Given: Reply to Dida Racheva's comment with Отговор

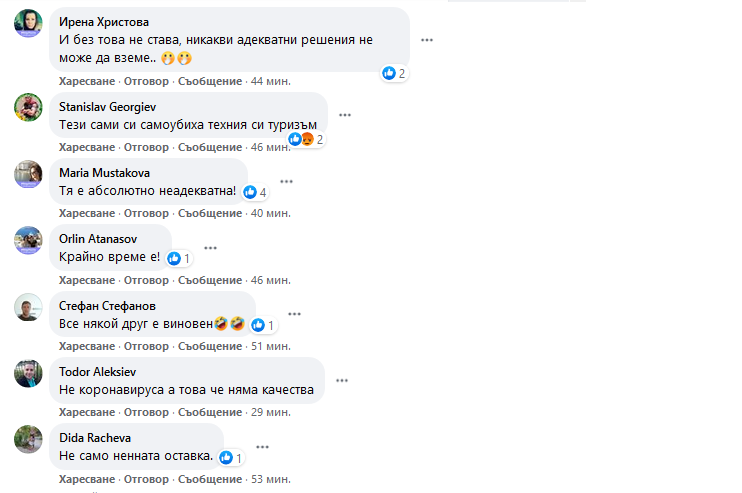Looking at the screenshot, I should pos(146,479).
